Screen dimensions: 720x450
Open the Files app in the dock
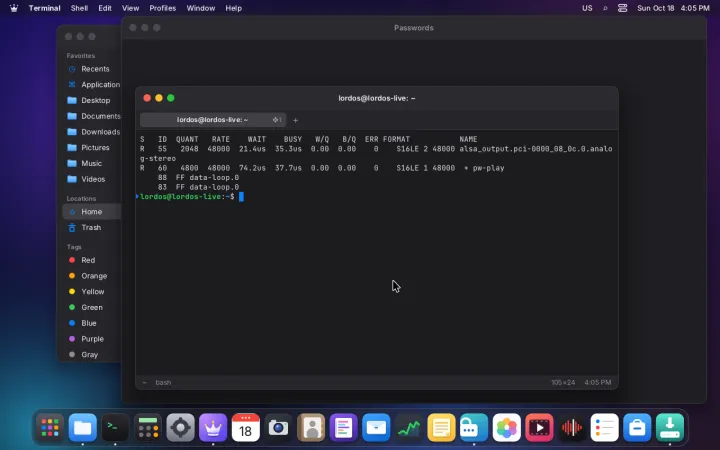[x=83, y=428]
